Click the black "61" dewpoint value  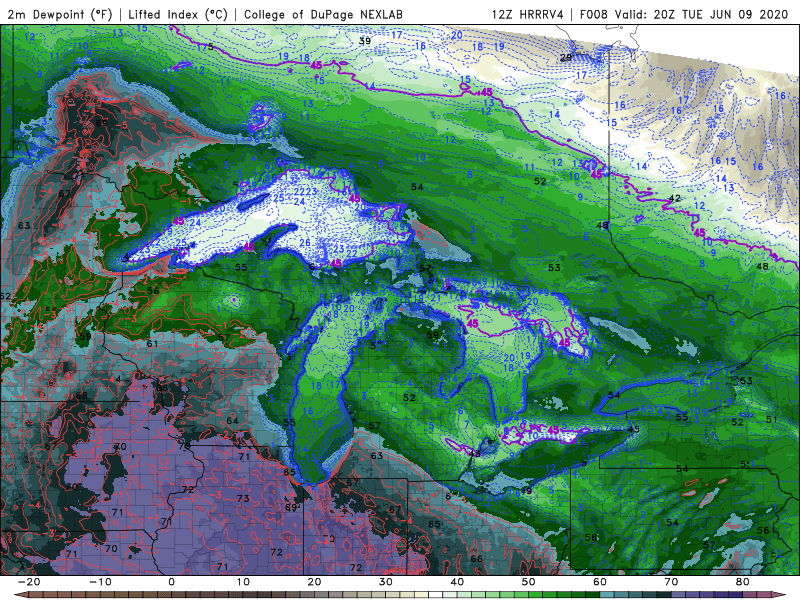152,344
